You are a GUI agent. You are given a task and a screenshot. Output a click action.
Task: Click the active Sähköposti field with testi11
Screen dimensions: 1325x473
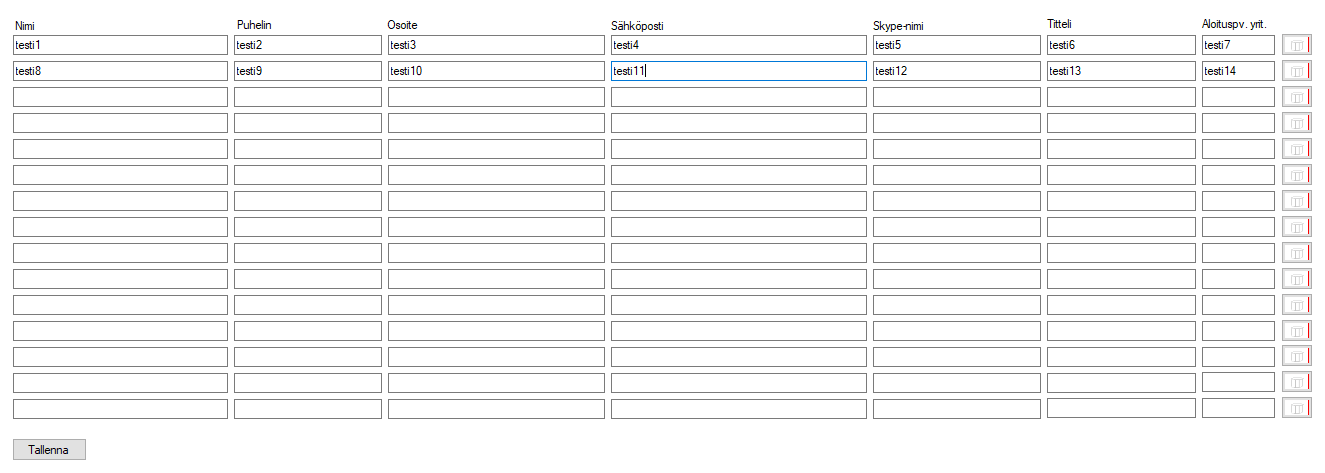pyautogui.click(x=739, y=71)
